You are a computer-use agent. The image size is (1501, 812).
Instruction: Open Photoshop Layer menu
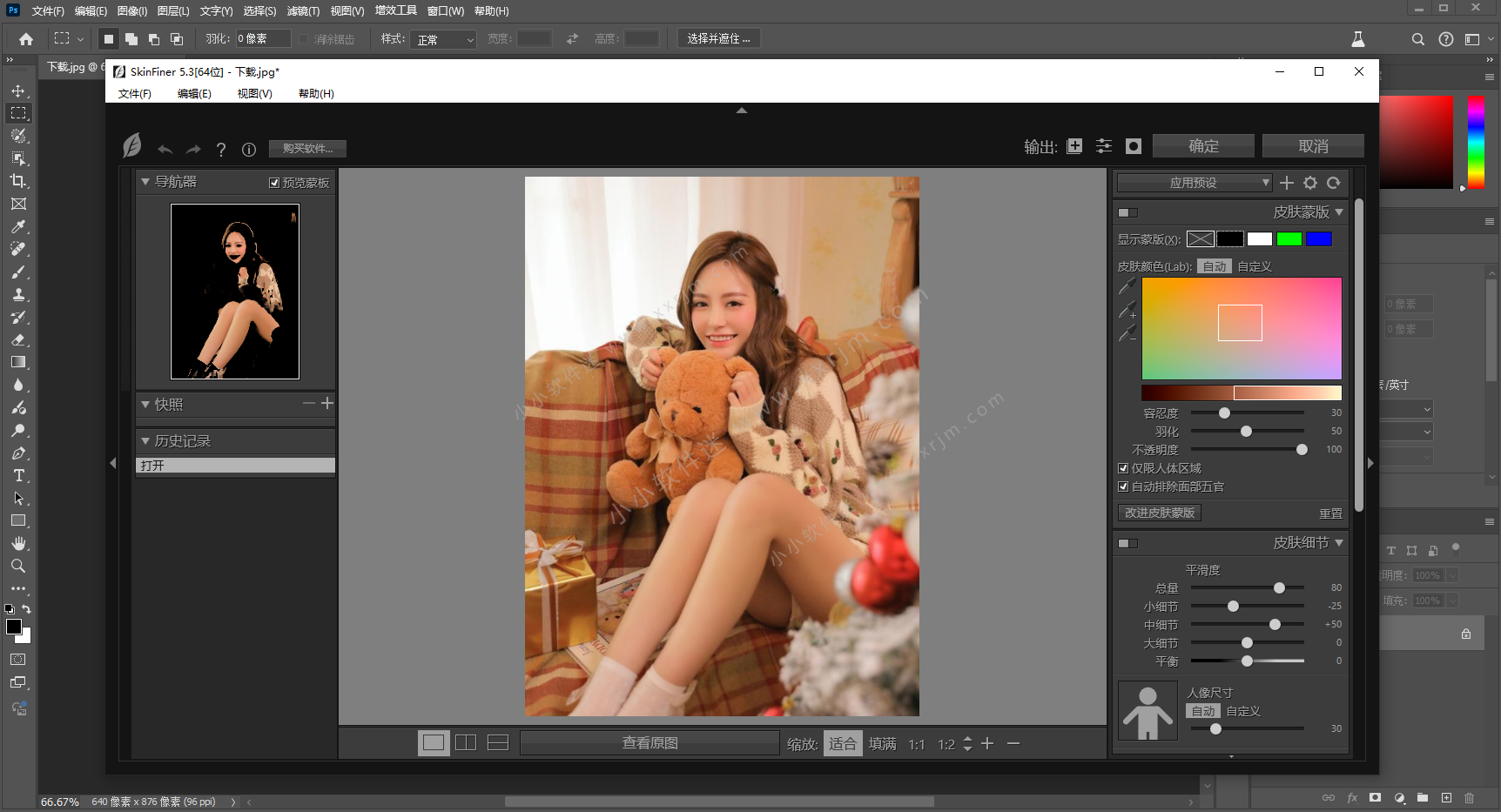[173, 11]
